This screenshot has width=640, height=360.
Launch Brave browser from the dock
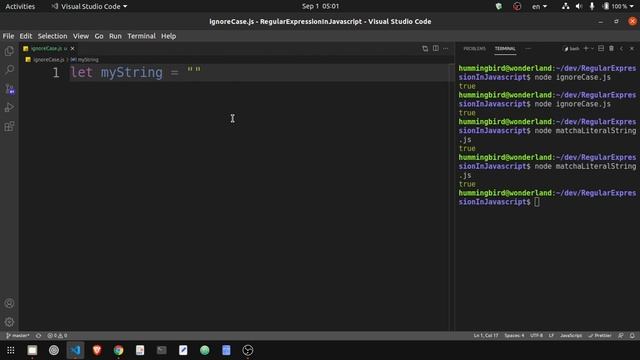[97, 350]
